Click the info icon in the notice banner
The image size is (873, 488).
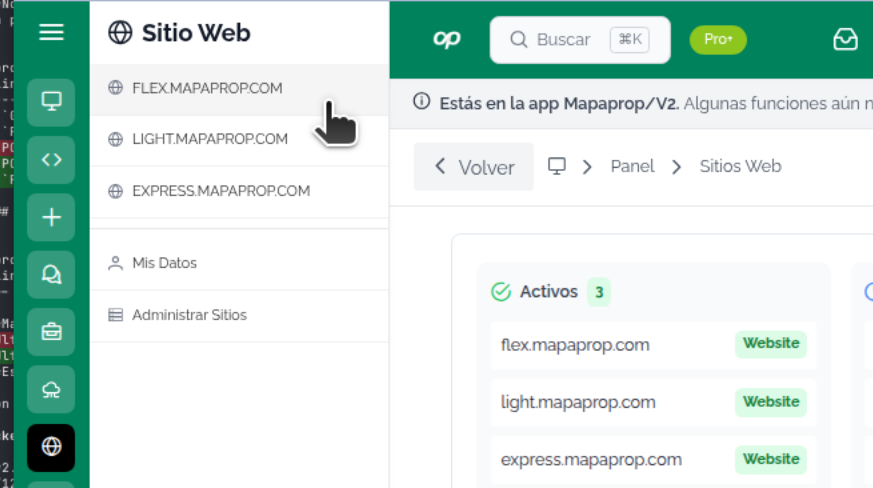421,101
